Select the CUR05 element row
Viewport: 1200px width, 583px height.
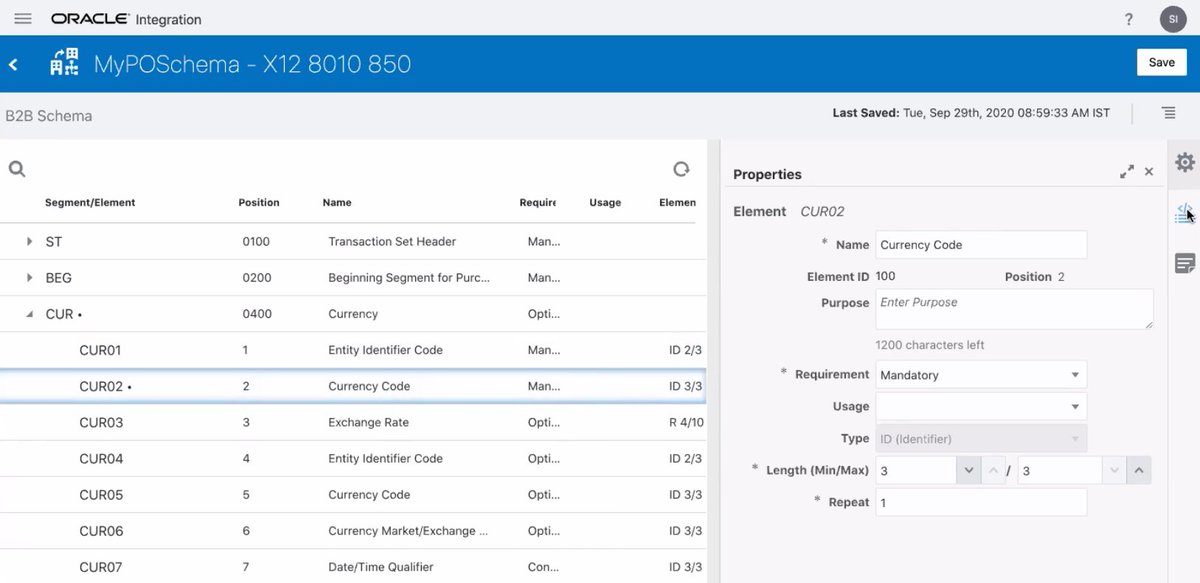(353, 494)
